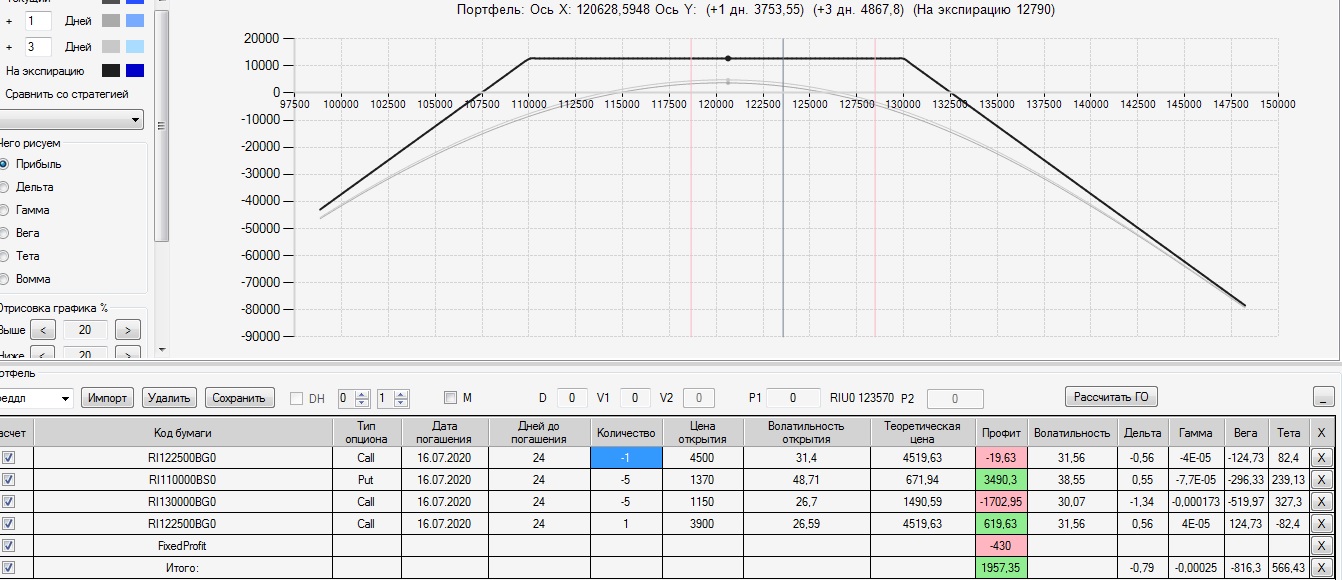This screenshot has height=580, width=1342.
Task: Click the Импорт button
Action: tap(107, 398)
